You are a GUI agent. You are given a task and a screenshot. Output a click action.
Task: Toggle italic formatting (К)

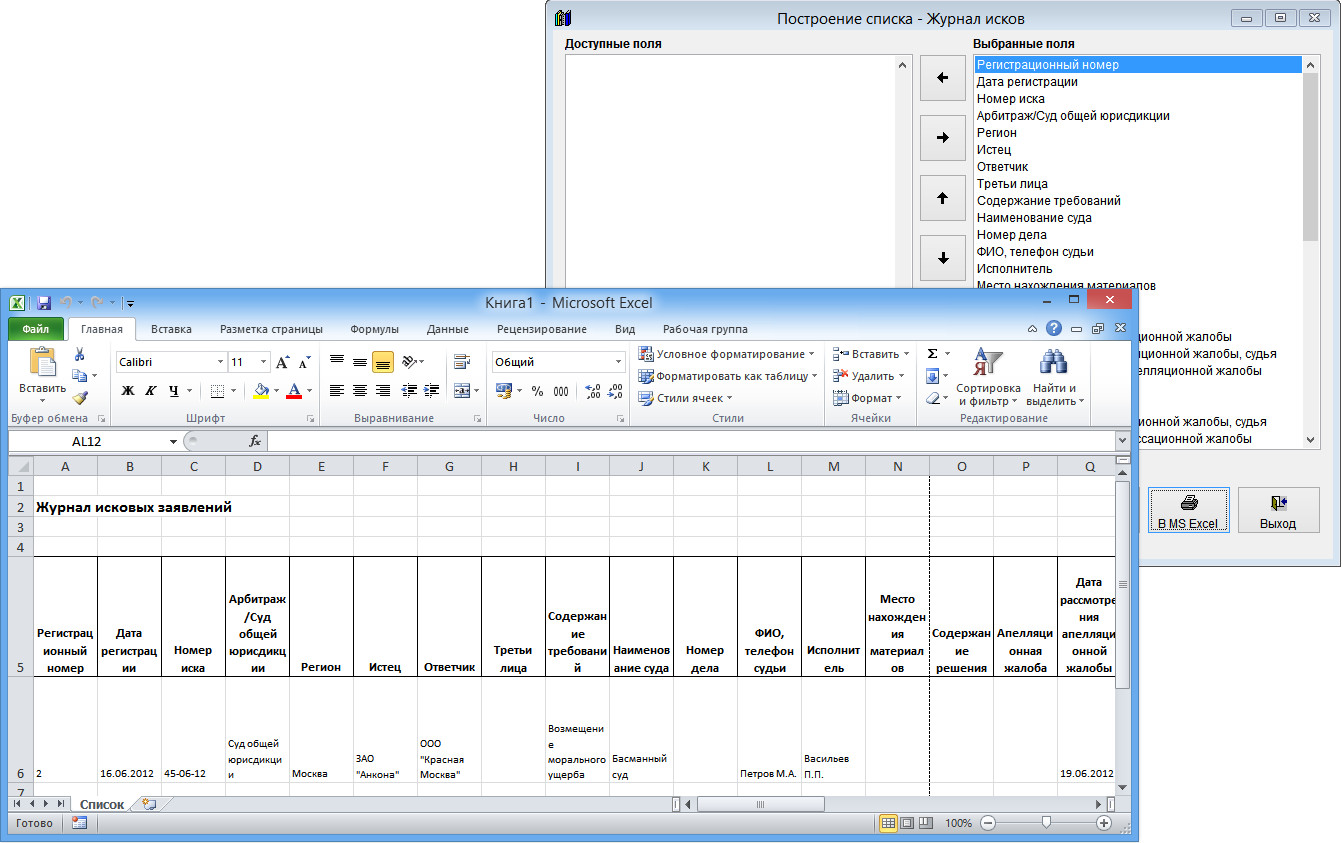[x=150, y=391]
